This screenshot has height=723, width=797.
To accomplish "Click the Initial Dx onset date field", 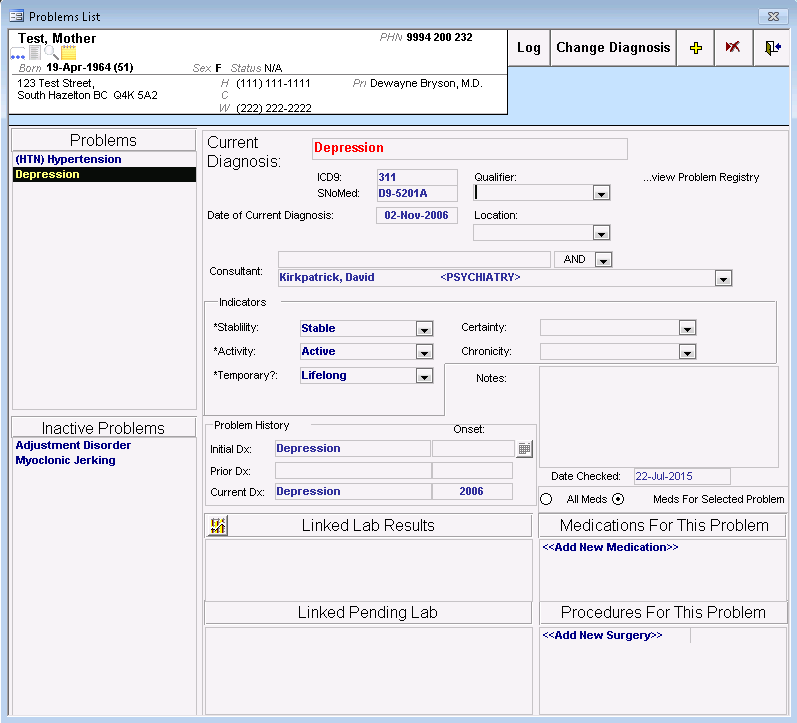I will tap(473, 448).
